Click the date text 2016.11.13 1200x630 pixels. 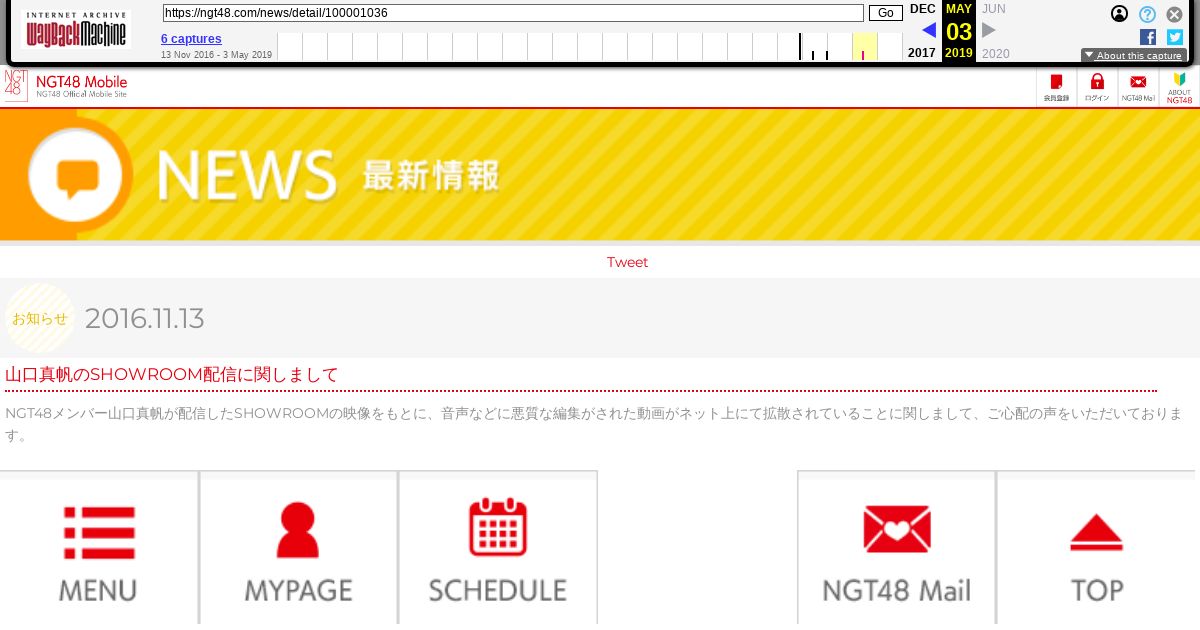click(145, 318)
